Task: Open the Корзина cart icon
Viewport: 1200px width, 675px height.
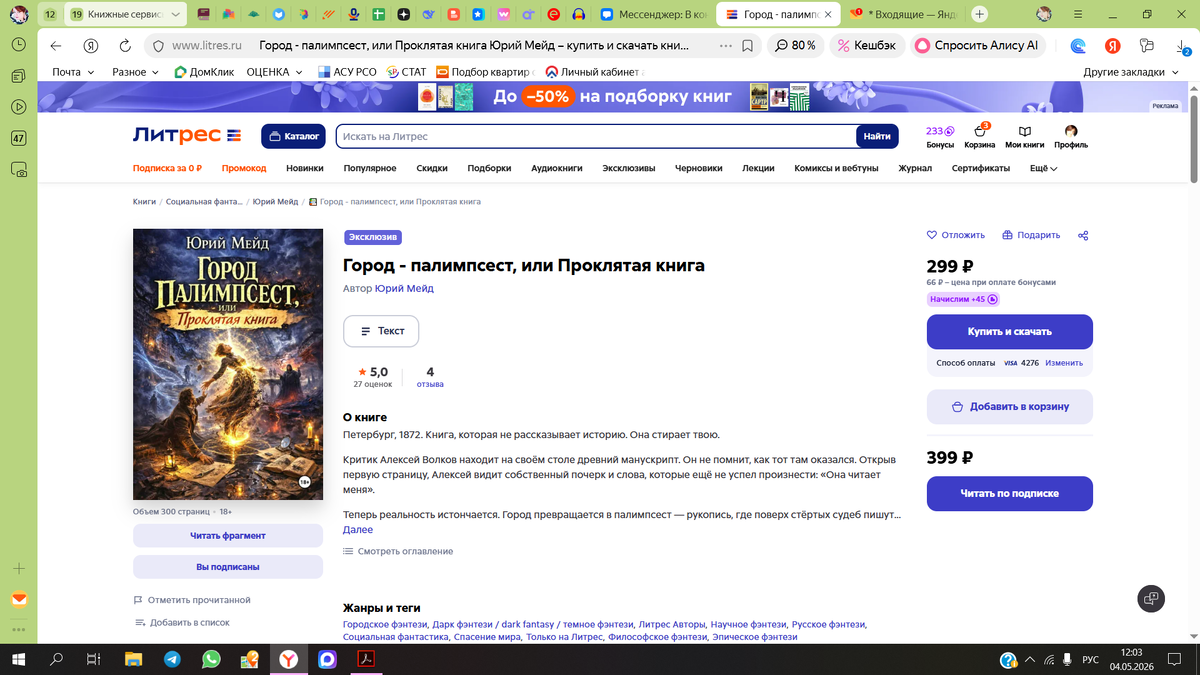Action: point(980,137)
